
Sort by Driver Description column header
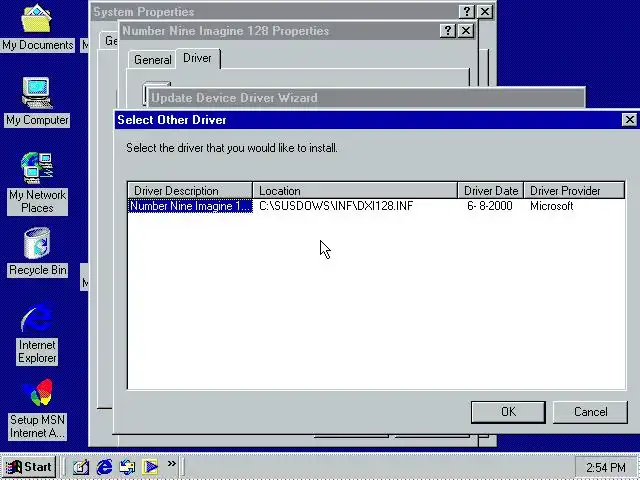click(x=190, y=191)
